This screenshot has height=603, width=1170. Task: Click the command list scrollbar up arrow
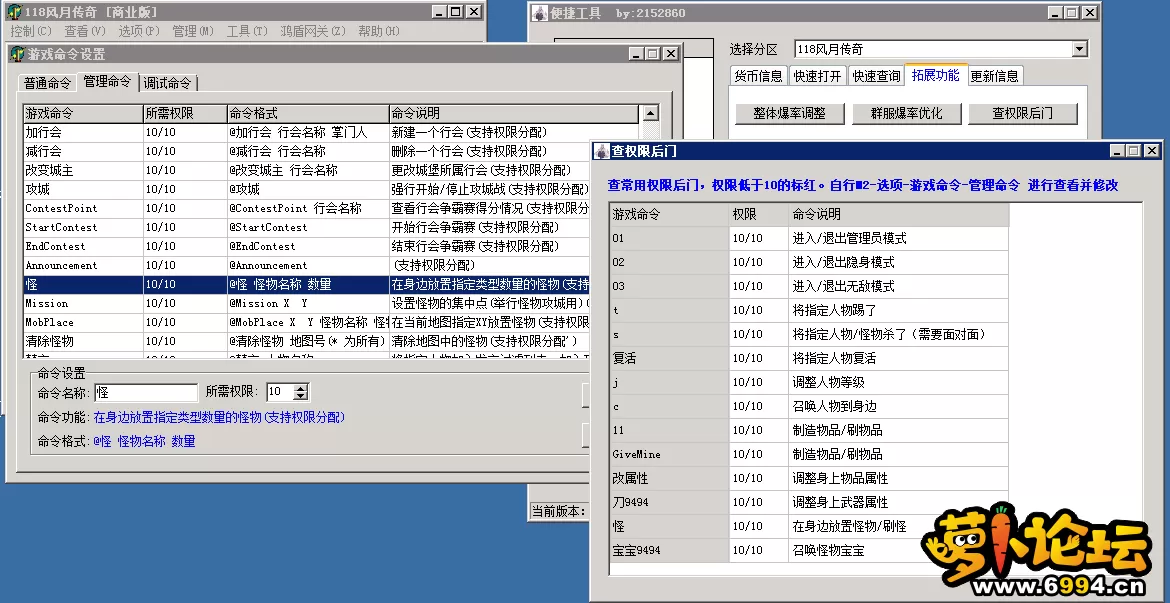650,113
